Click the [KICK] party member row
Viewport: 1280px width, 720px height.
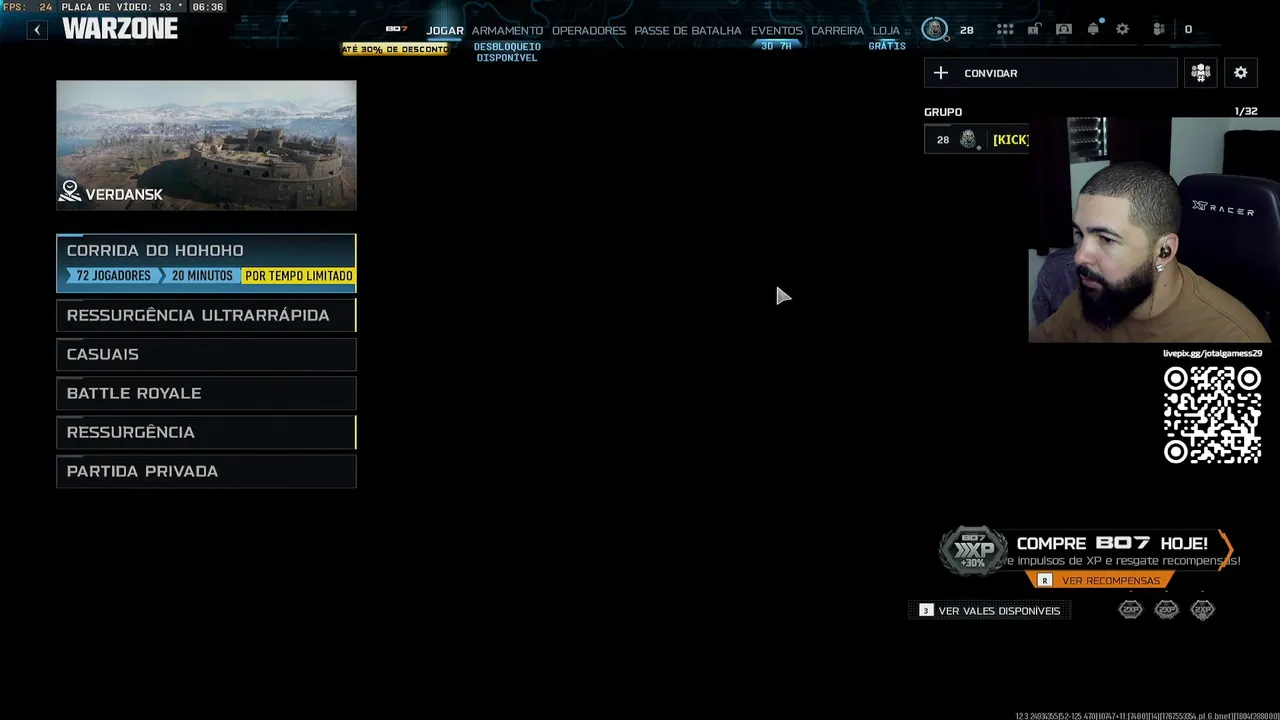pos(976,140)
